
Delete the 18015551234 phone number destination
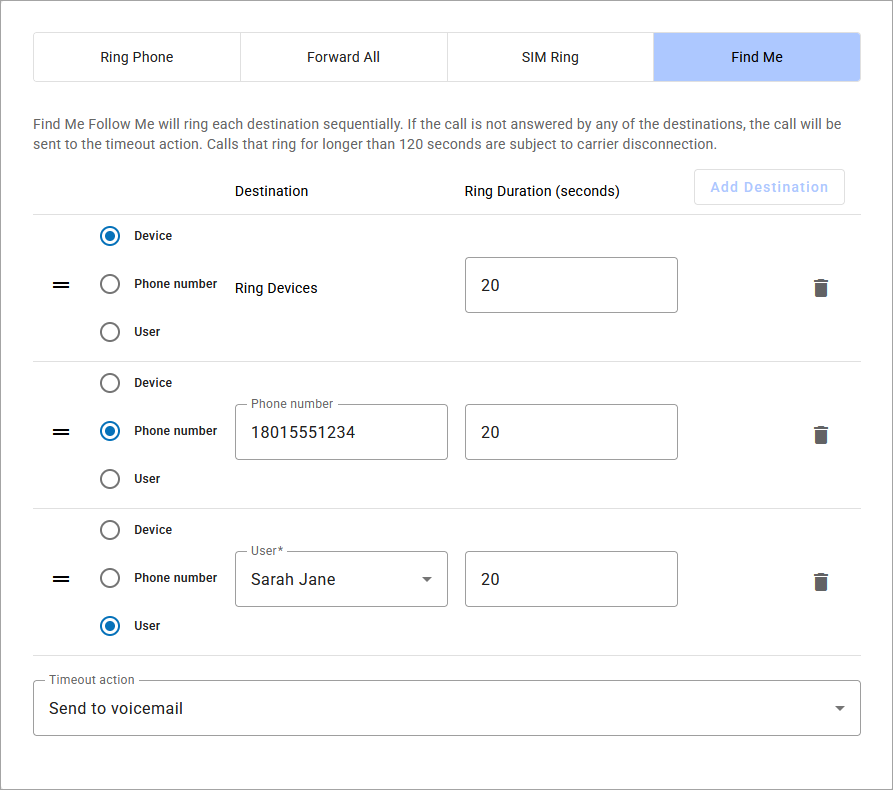coord(820,435)
